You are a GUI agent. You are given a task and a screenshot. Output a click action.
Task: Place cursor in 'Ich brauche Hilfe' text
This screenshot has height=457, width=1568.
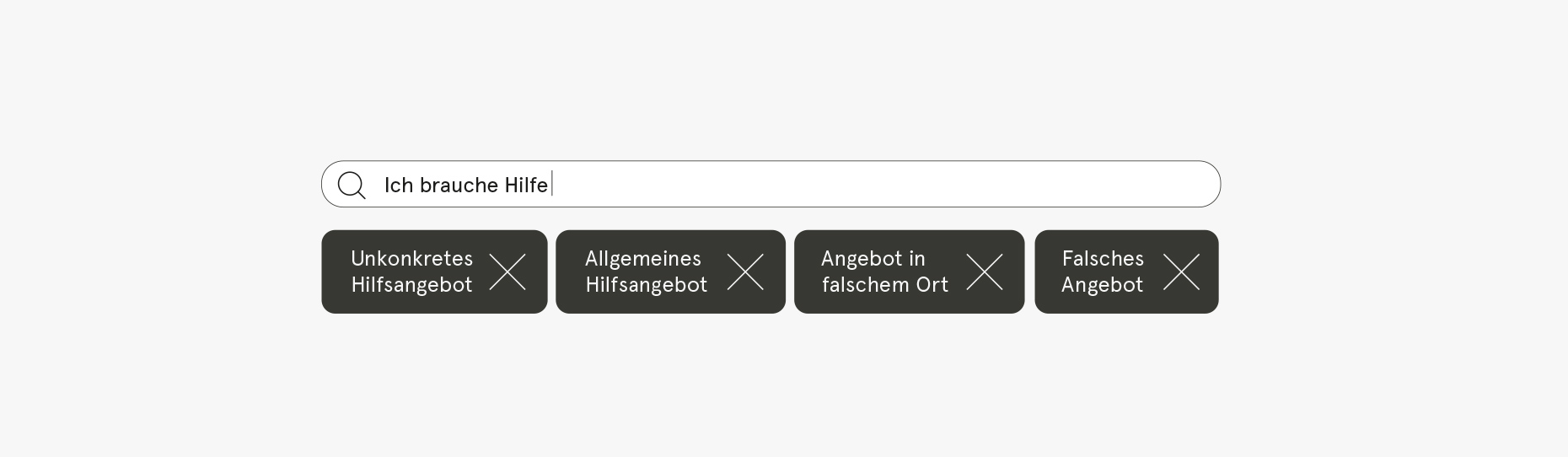pos(465,185)
